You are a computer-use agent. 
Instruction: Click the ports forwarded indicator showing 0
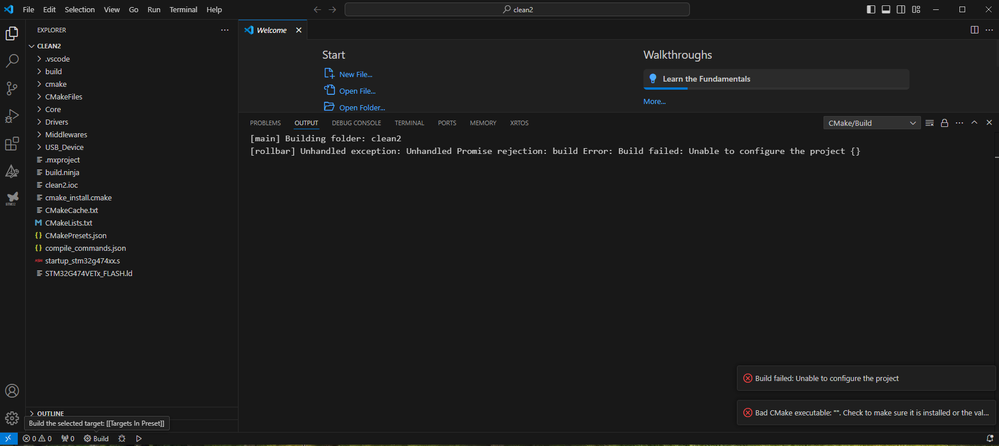[x=68, y=439]
